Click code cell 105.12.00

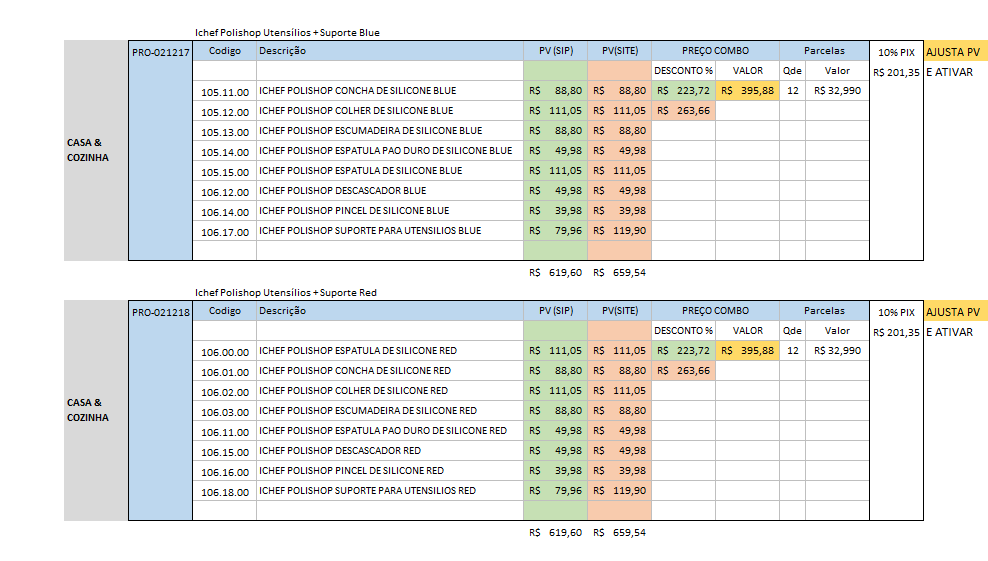(224, 111)
